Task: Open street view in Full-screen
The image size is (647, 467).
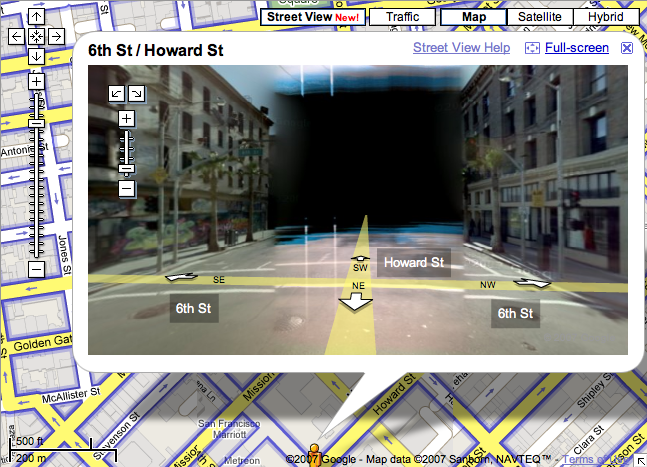Action: 576,48
